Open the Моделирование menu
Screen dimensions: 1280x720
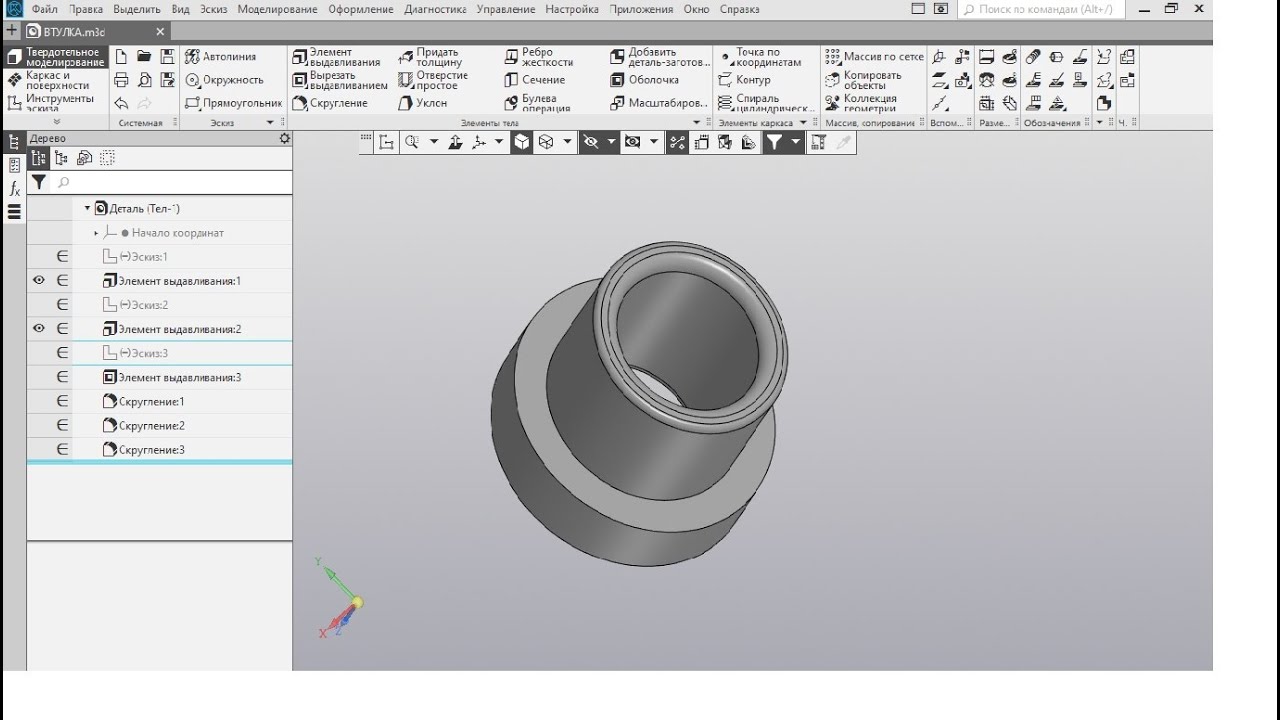(277, 9)
